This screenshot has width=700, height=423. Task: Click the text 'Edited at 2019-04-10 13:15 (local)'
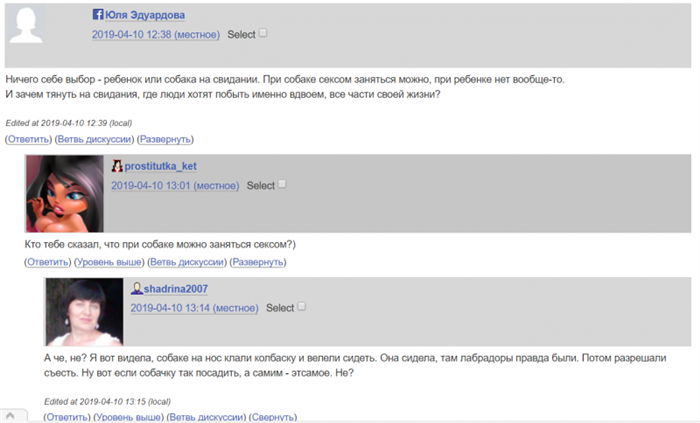(107, 402)
